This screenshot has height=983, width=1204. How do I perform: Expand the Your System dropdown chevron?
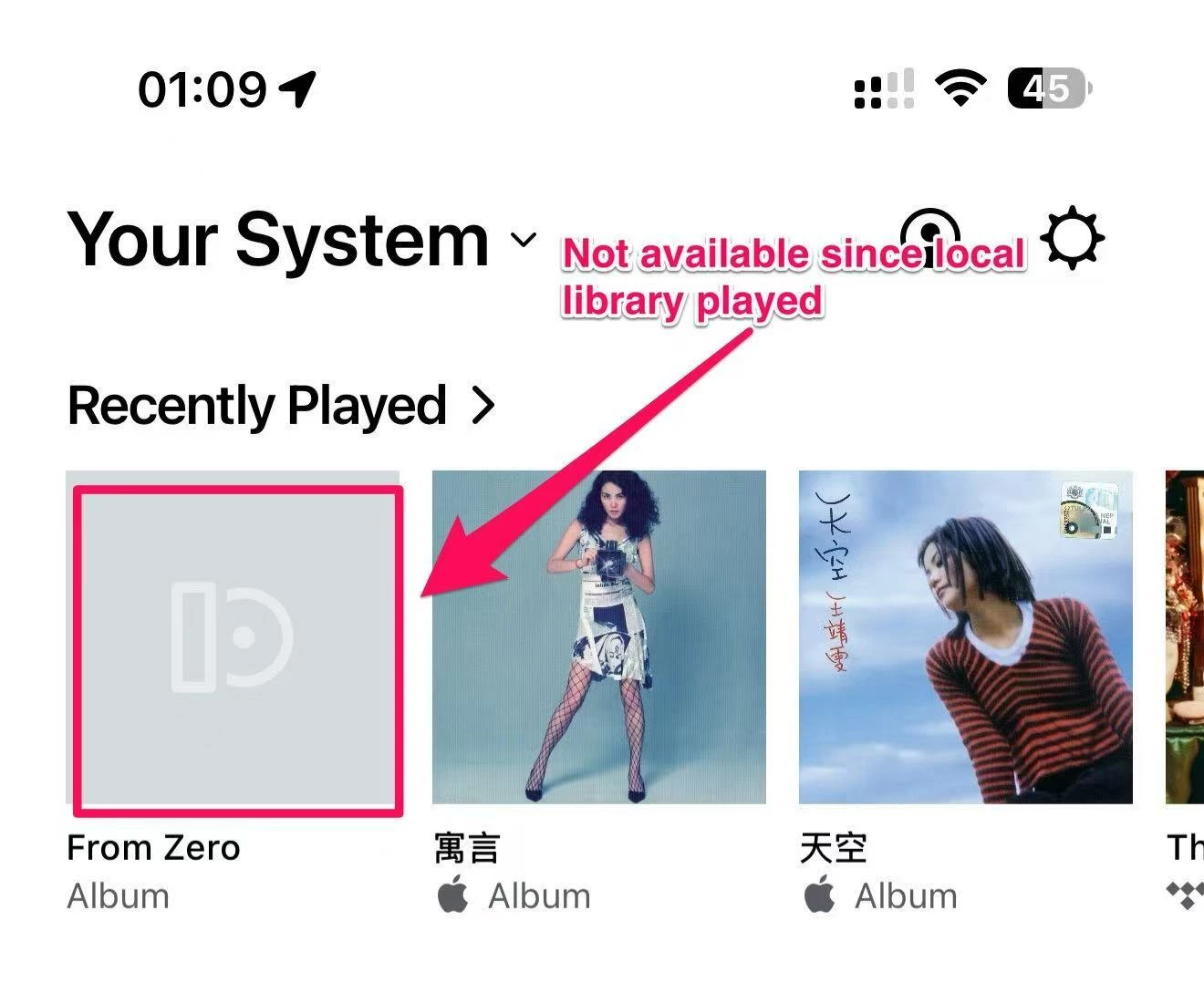click(x=523, y=240)
